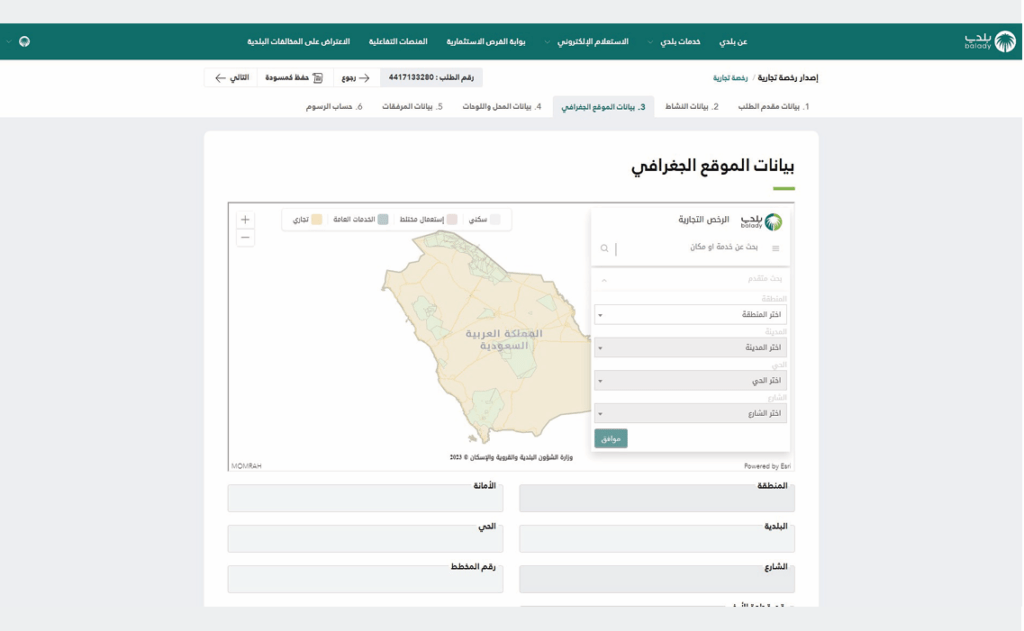Toggle the إستعمال مختلط legend layer

point(451,219)
